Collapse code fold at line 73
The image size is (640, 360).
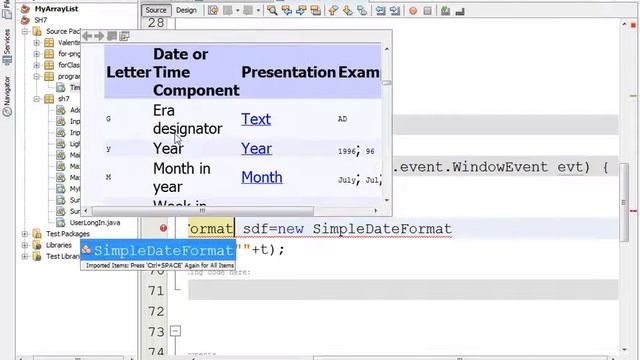tap(176, 331)
